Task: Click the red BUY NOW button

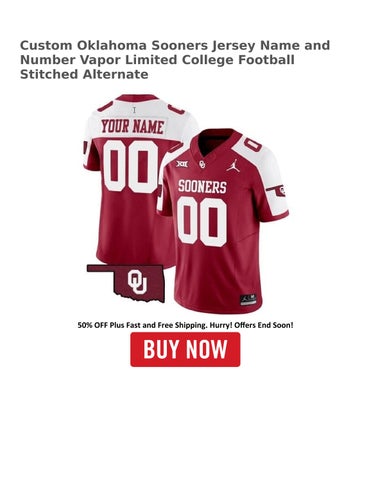Action: point(185,349)
